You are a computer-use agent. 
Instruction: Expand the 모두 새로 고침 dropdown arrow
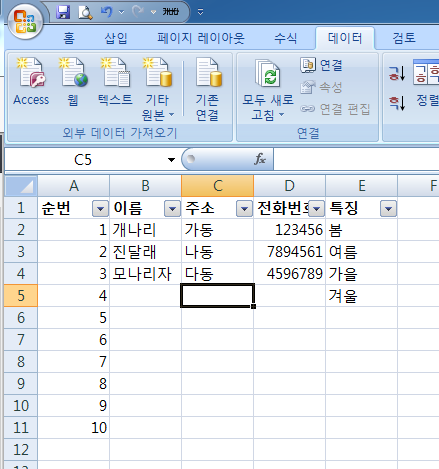281,115
